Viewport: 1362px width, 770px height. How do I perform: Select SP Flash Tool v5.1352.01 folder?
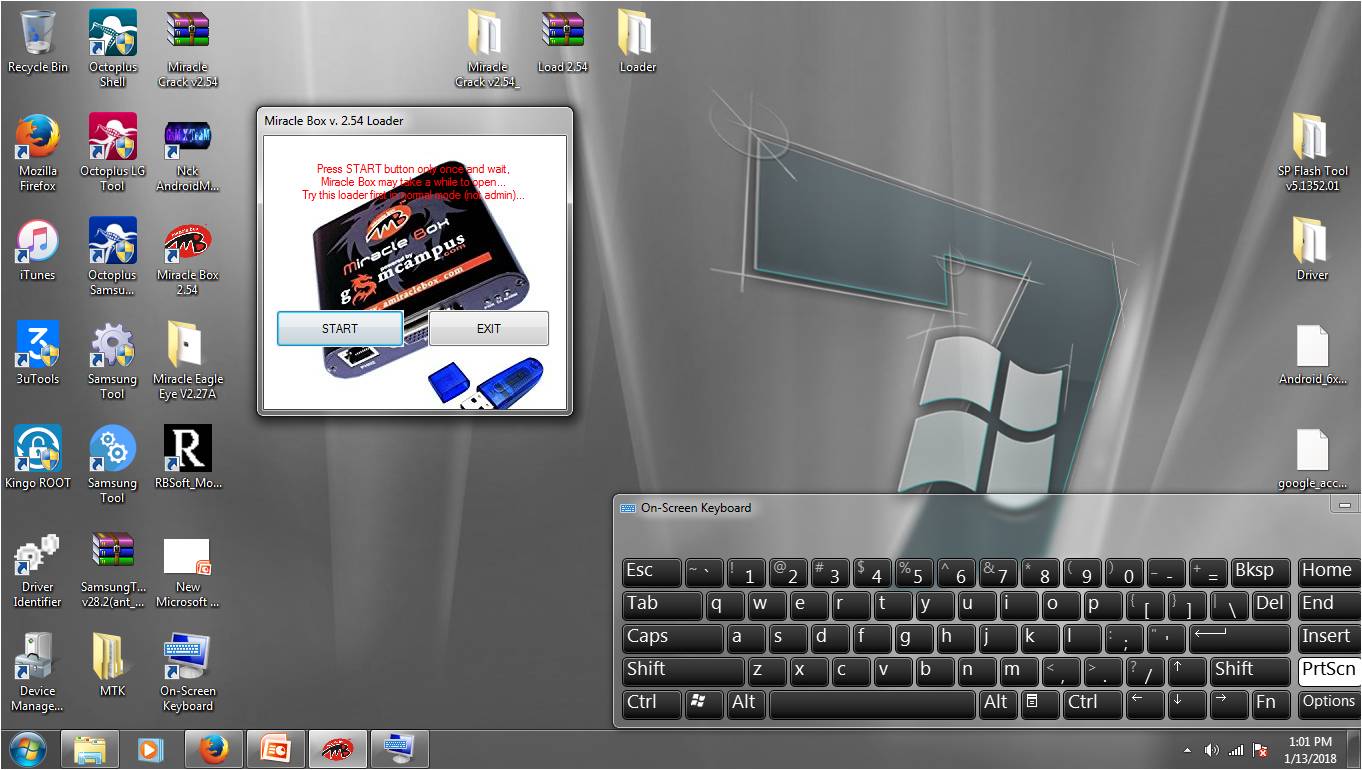point(1312,152)
